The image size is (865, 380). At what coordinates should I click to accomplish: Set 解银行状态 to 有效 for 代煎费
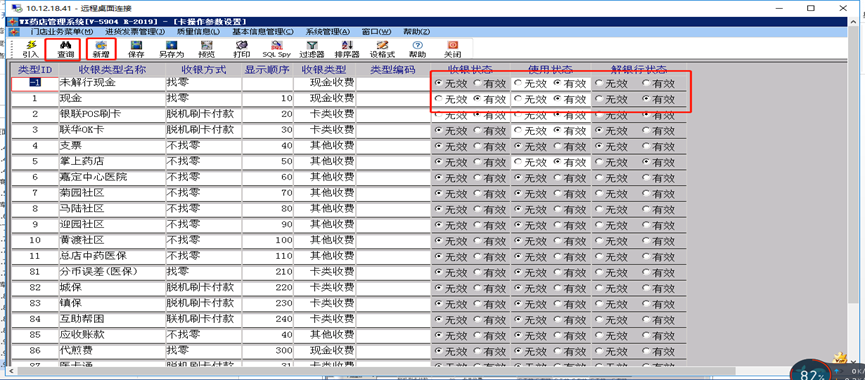click(x=647, y=351)
